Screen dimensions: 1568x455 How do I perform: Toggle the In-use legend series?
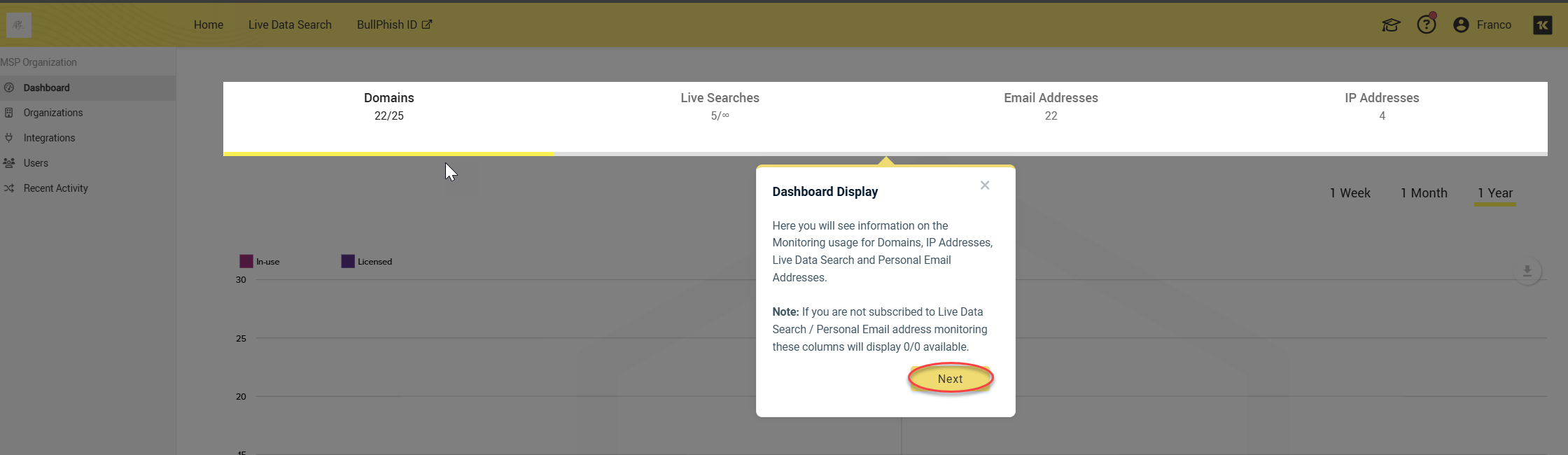click(x=260, y=262)
